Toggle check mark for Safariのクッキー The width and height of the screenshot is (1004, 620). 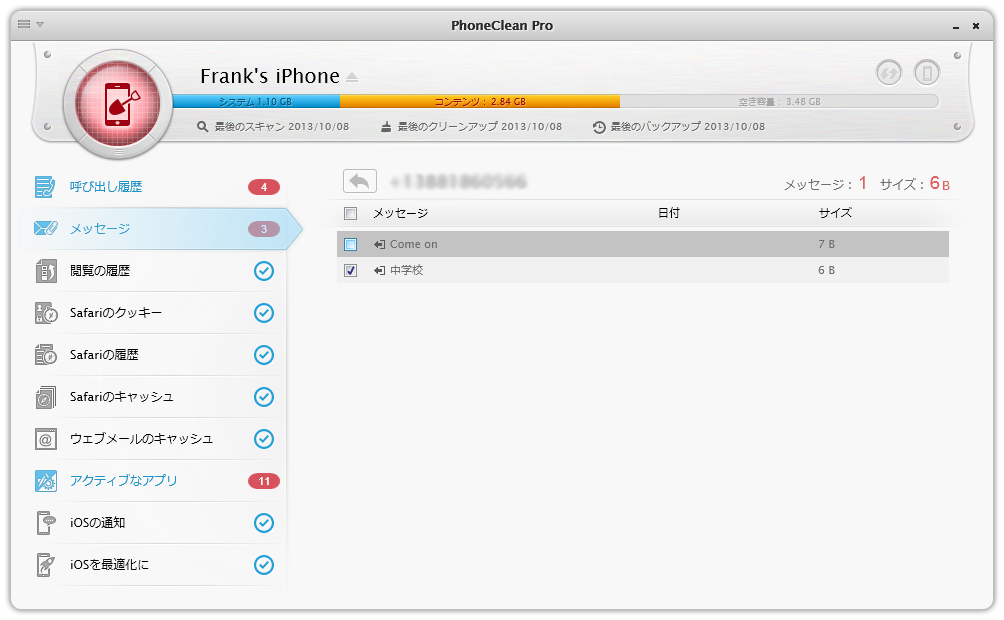pyautogui.click(x=264, y=313)
